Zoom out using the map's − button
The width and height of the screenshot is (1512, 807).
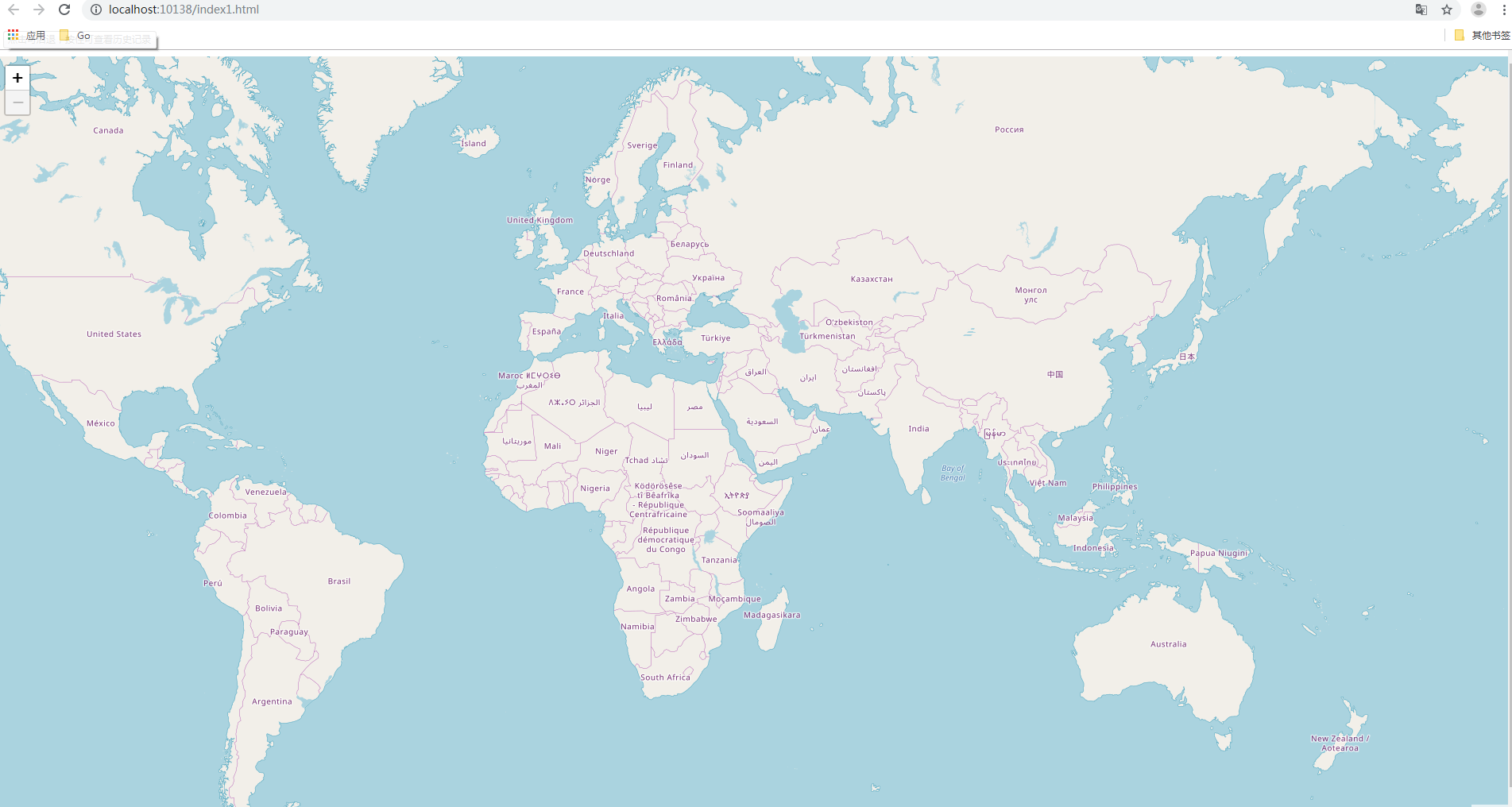[17, 102]
